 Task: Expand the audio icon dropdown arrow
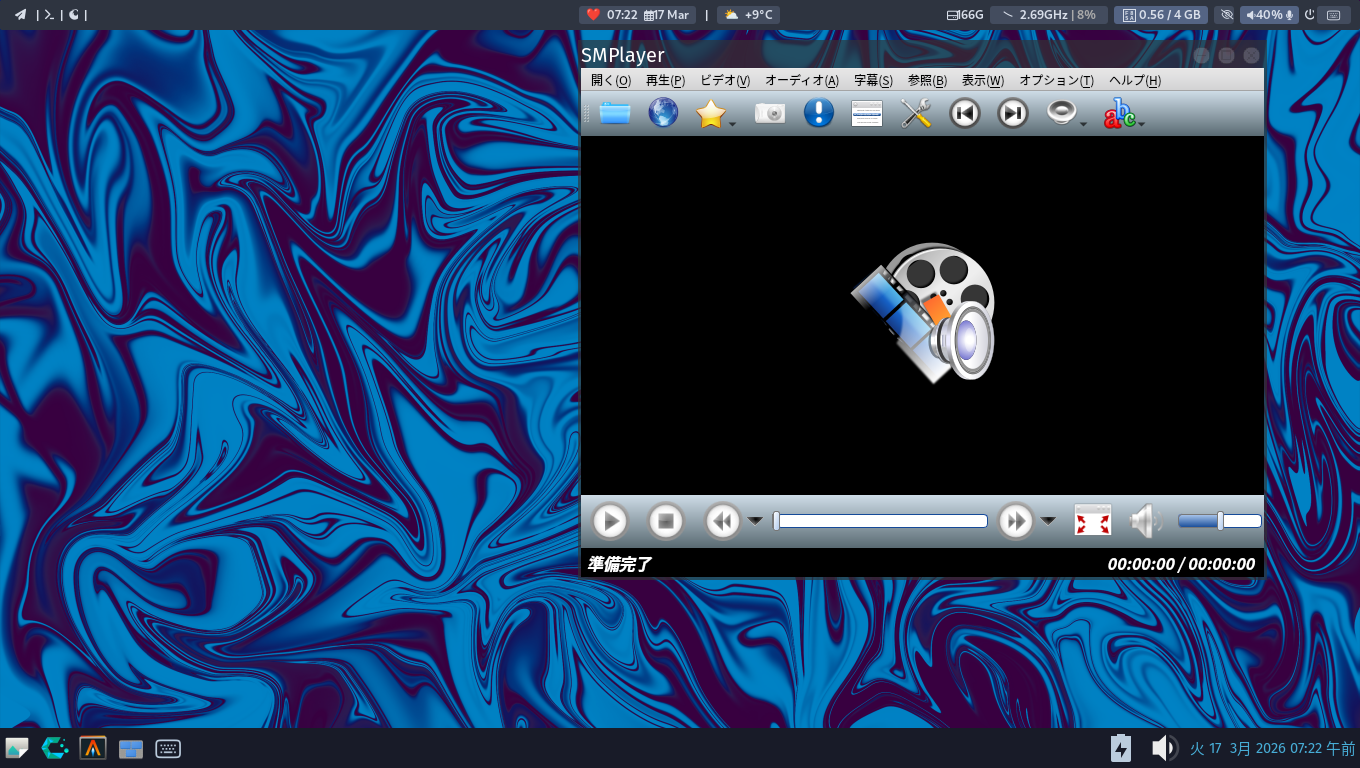coord(1083,124)
